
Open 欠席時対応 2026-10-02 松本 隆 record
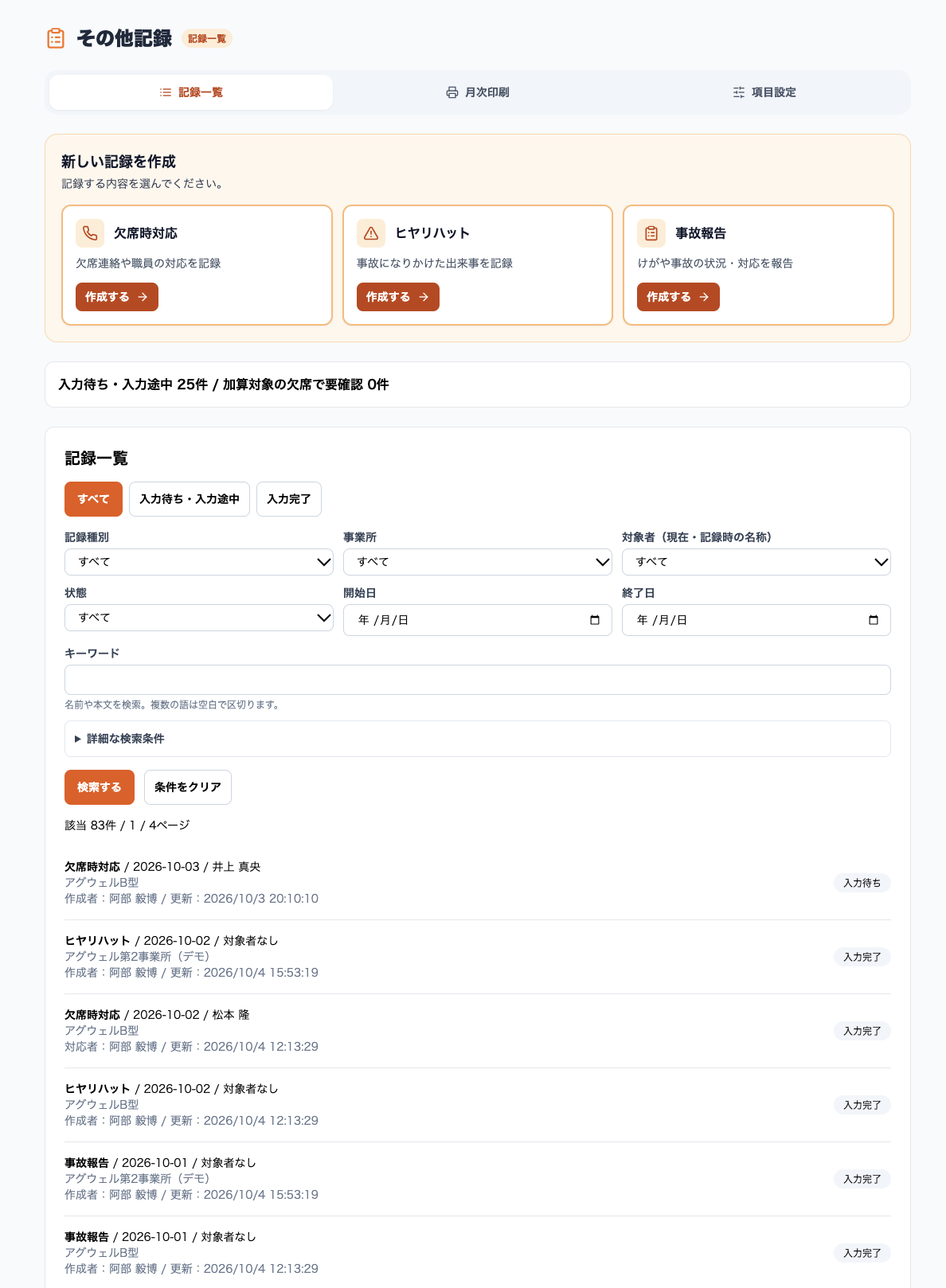click(x=478, y=1031)
